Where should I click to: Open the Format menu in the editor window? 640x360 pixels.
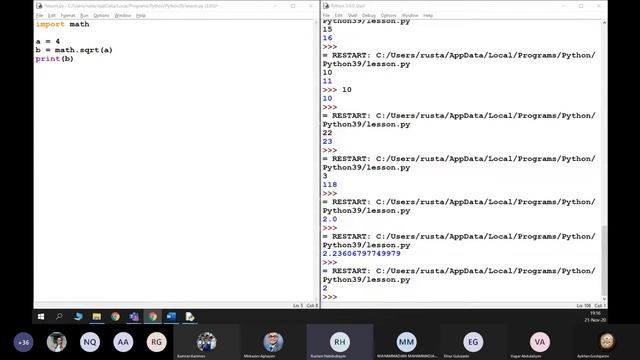68,16
